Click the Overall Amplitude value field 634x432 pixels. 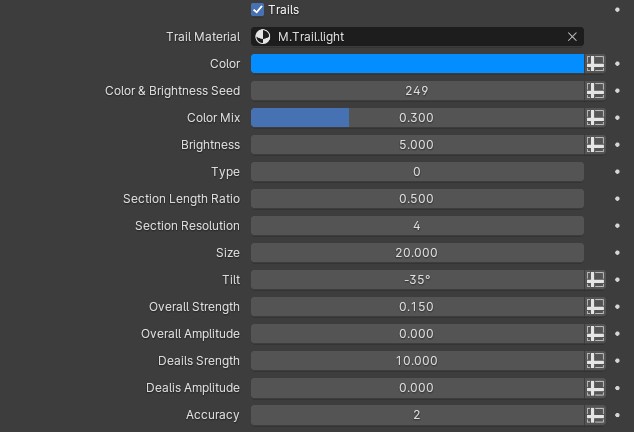[416, 334]
